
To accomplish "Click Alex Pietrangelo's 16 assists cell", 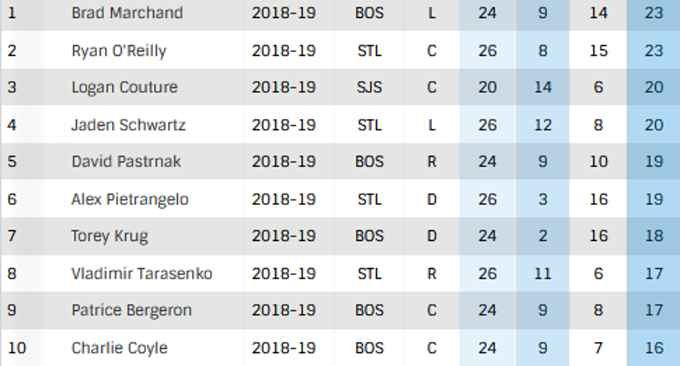I will click(x=598, y=199).
